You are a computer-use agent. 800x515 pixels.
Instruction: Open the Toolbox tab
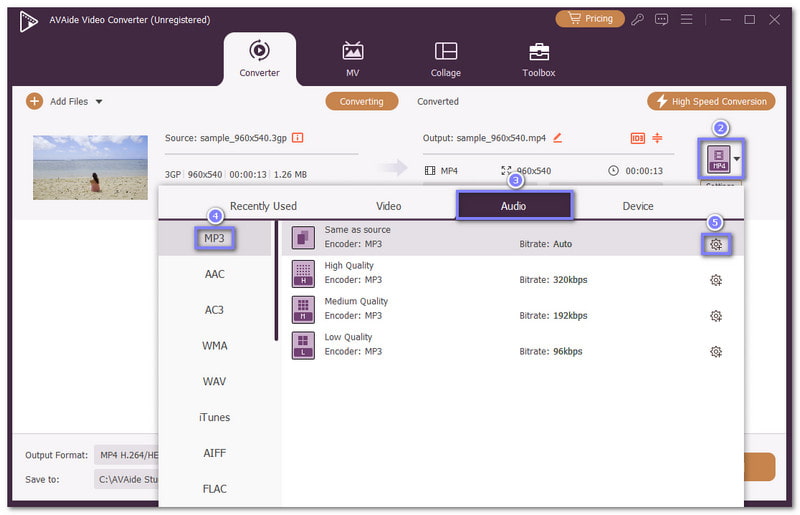[x=539, y=59]
